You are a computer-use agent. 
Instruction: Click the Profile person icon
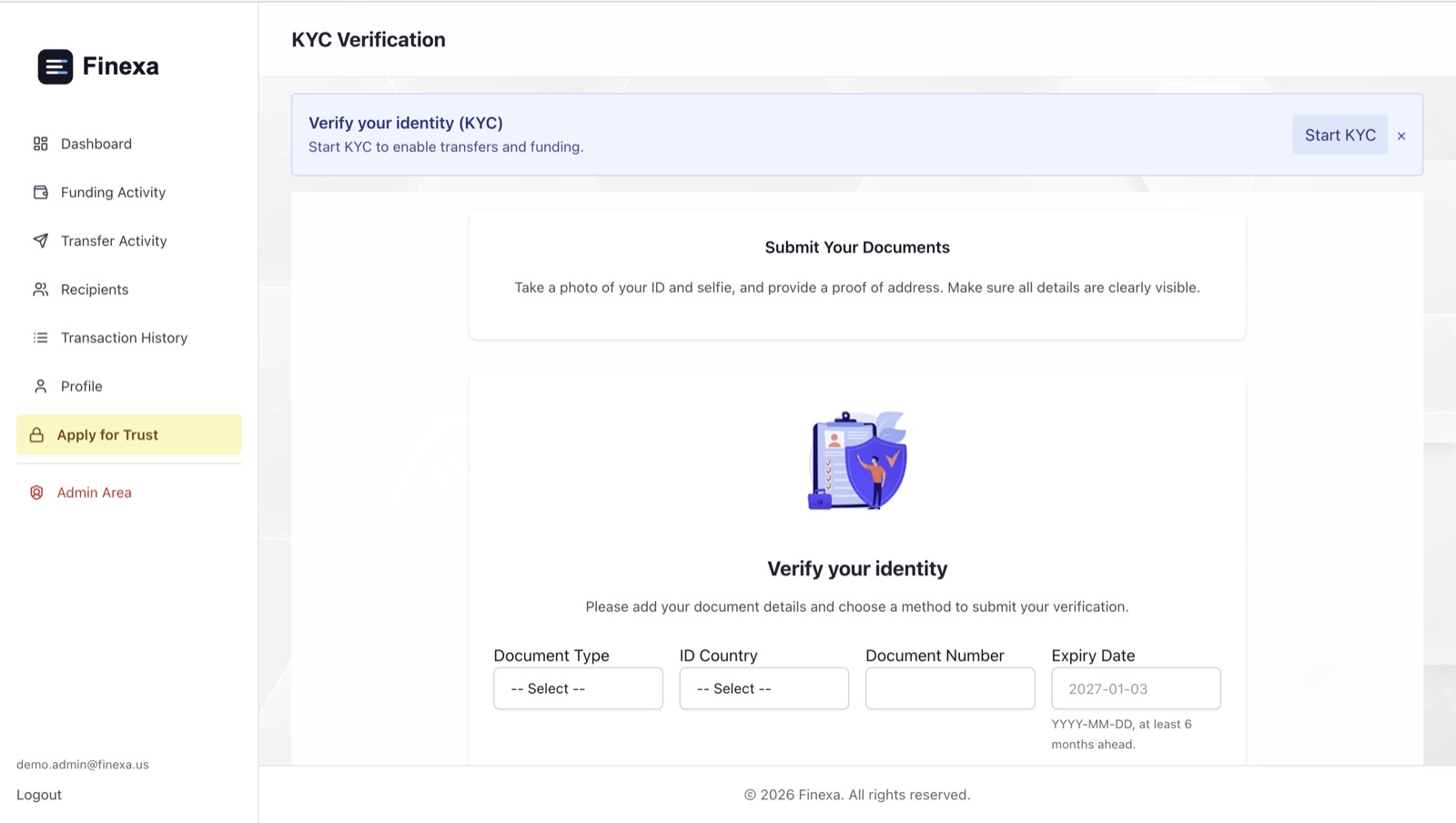(41, 386)
